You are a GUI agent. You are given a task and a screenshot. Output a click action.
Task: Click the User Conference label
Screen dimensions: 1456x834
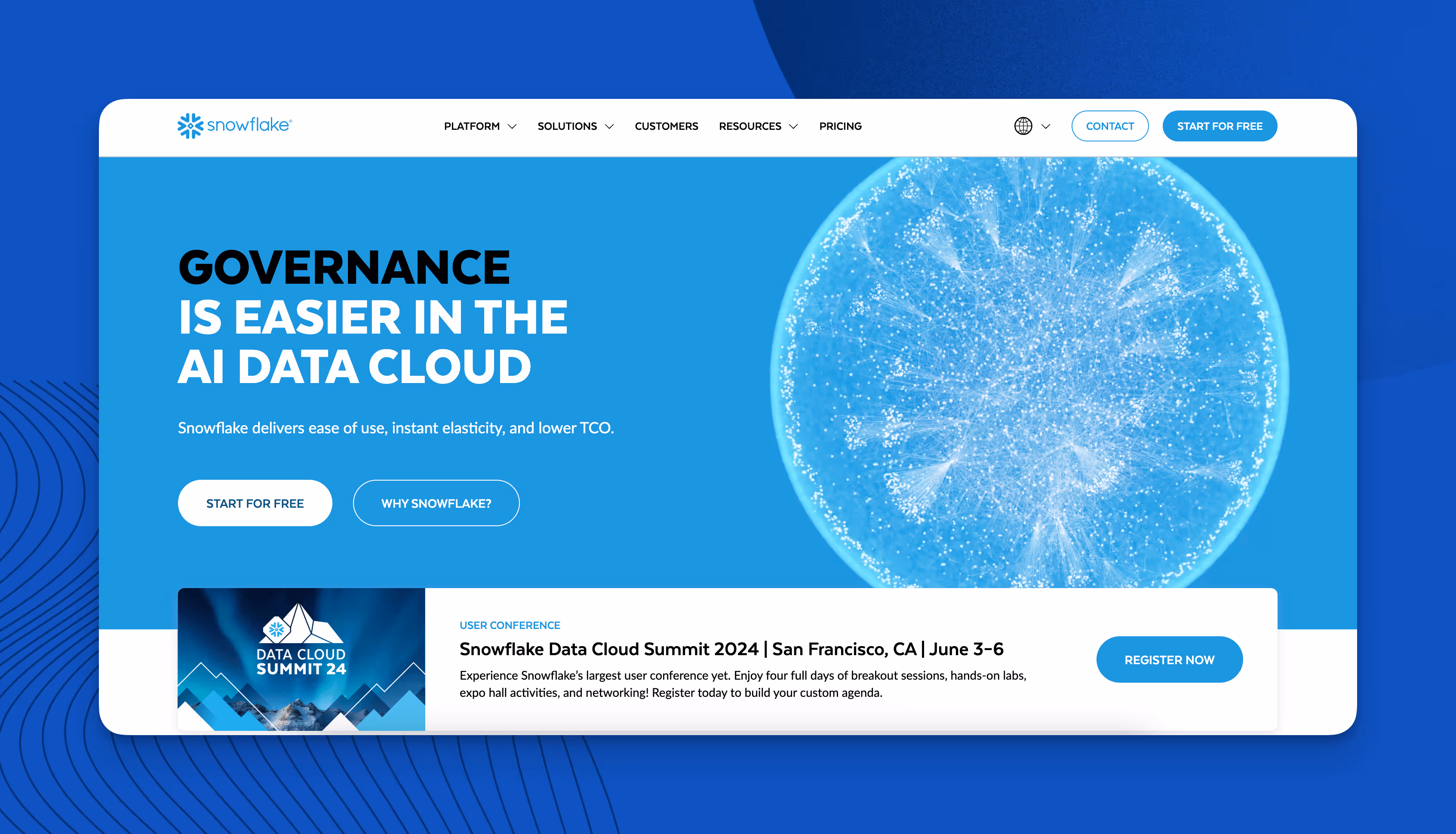coord(509,625)
